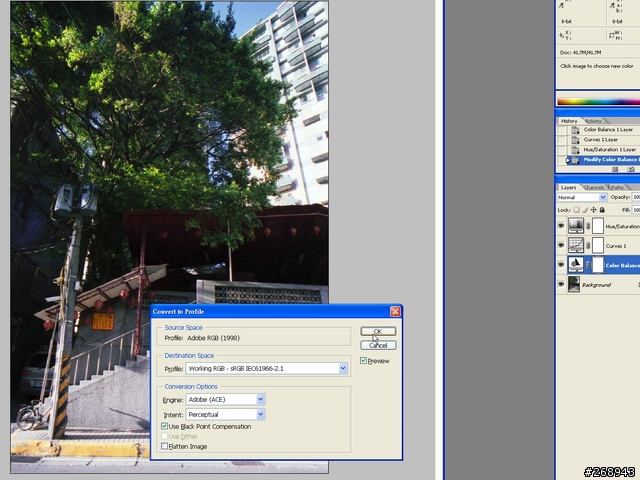Viewport: 640px width, 480px height.
Task: Pick a color from the spectrum ramp
Action: tap(598, 101)
